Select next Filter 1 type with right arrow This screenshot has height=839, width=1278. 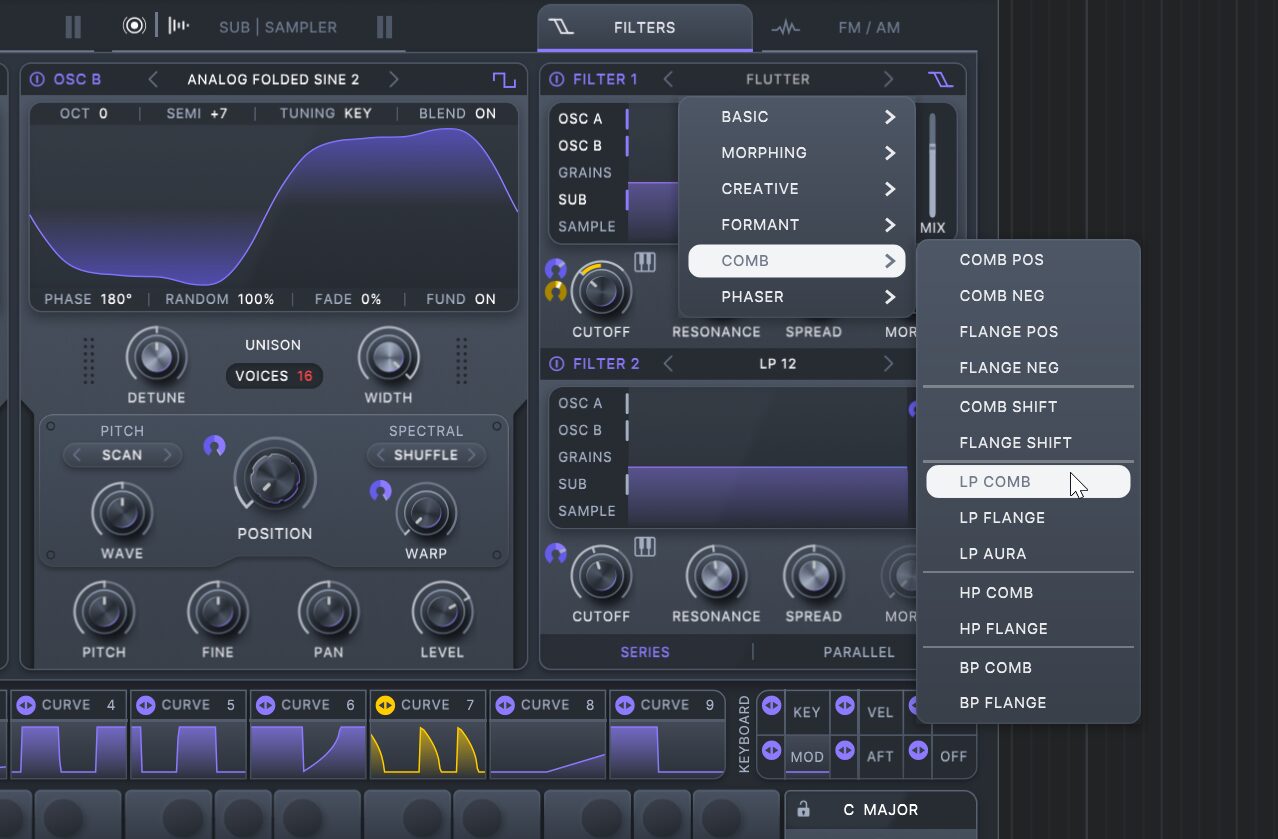[888, 80]
